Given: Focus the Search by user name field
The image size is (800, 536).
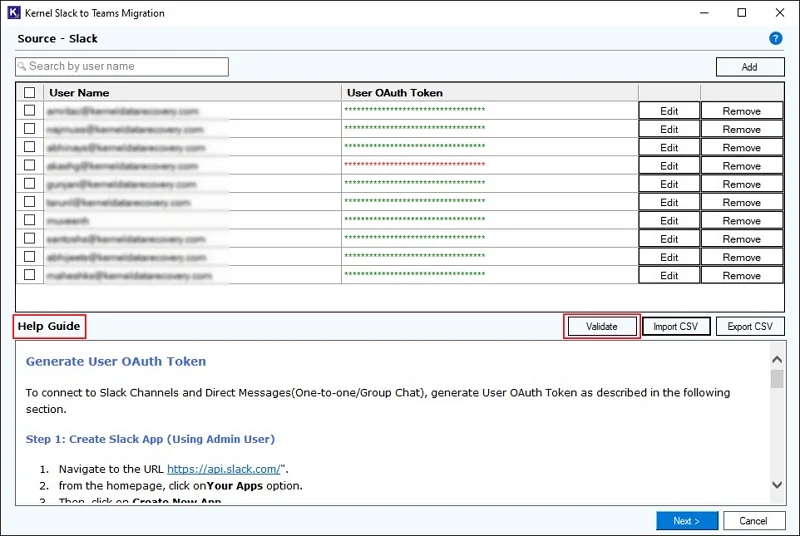Looking at the screenshot, I should pyautogui.click(x=122, y=66).
